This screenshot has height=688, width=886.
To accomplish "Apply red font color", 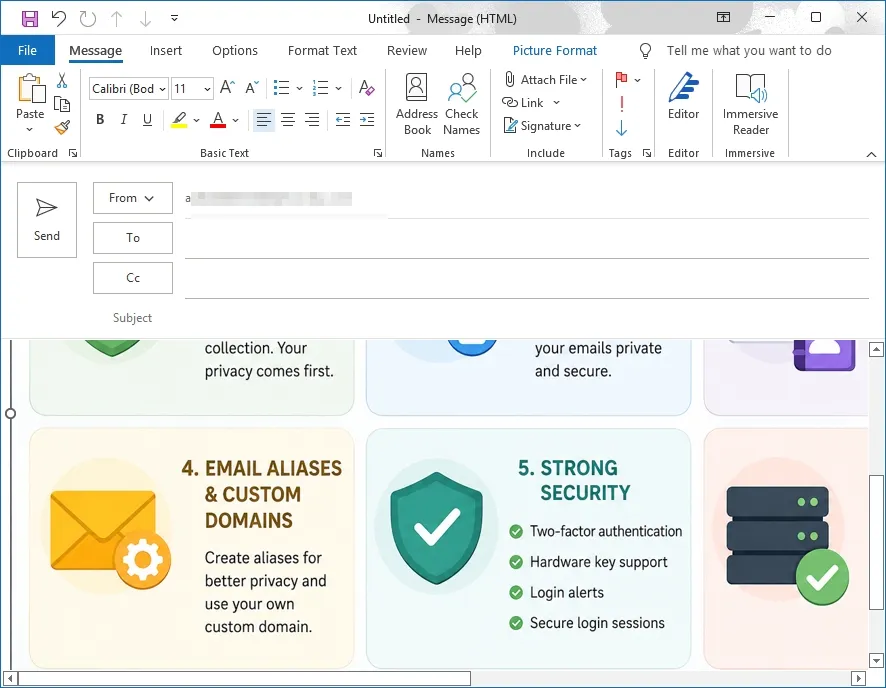I will click(x=218, y=119).
